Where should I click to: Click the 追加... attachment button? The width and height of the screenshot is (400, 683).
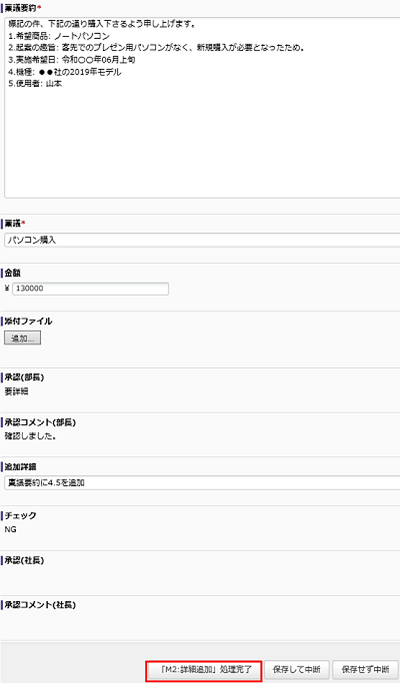[x=23, y=338]
